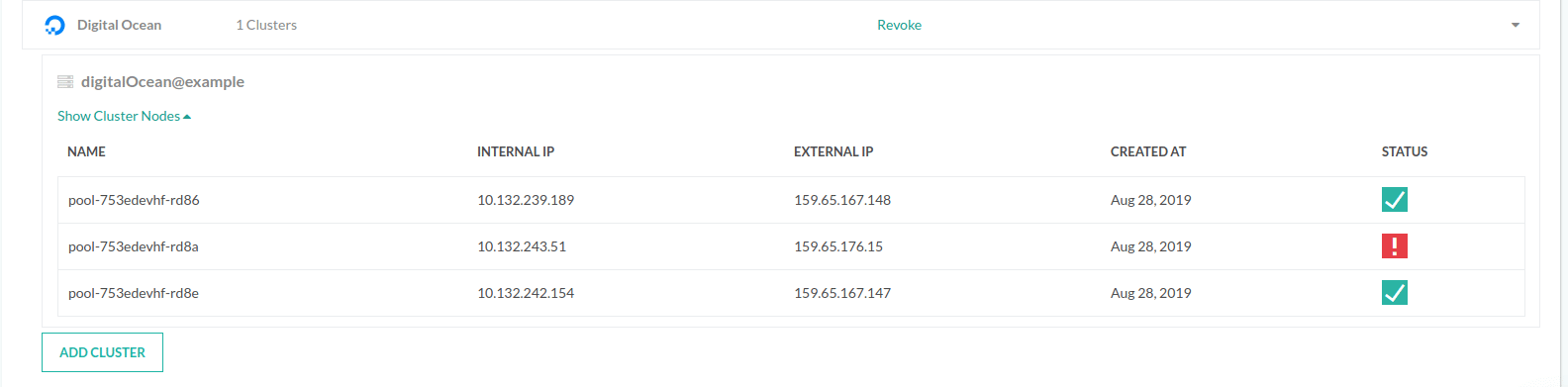The width and height of the screenshot is (1568, 387).
Task: Click the CREATED AT column header
Action: pos(1148,151)
